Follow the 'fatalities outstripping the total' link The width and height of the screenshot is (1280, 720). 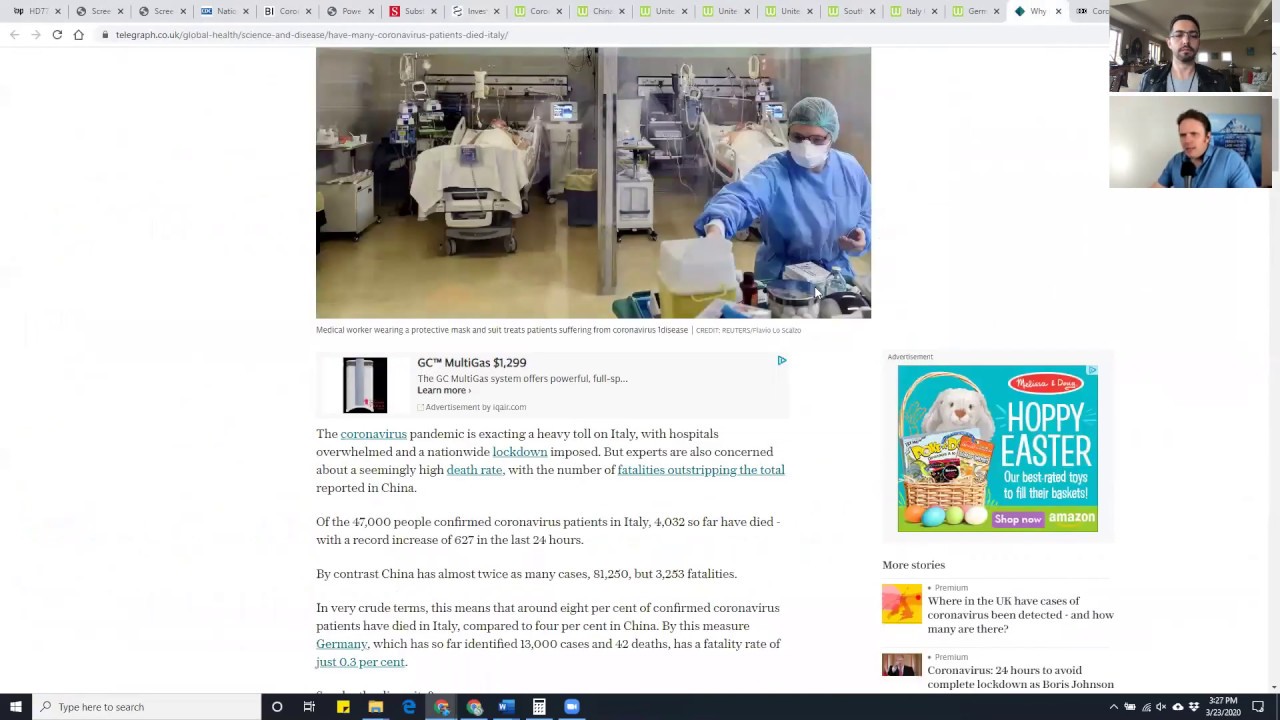pos(700,470)
